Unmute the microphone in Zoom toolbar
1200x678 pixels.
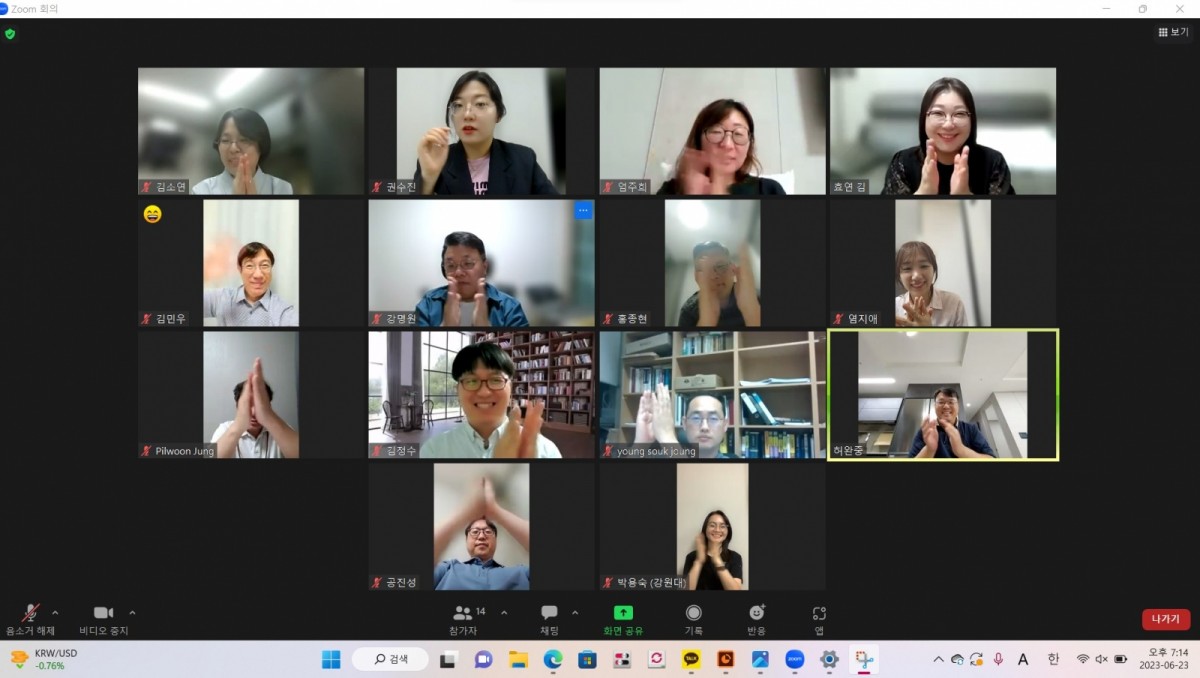(31, 613)
